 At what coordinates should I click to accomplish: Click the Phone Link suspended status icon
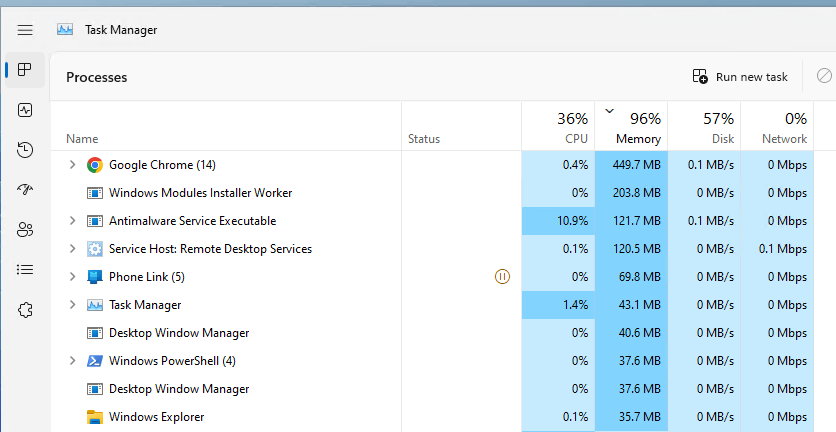pyautogui.click(x=503, y=277)
